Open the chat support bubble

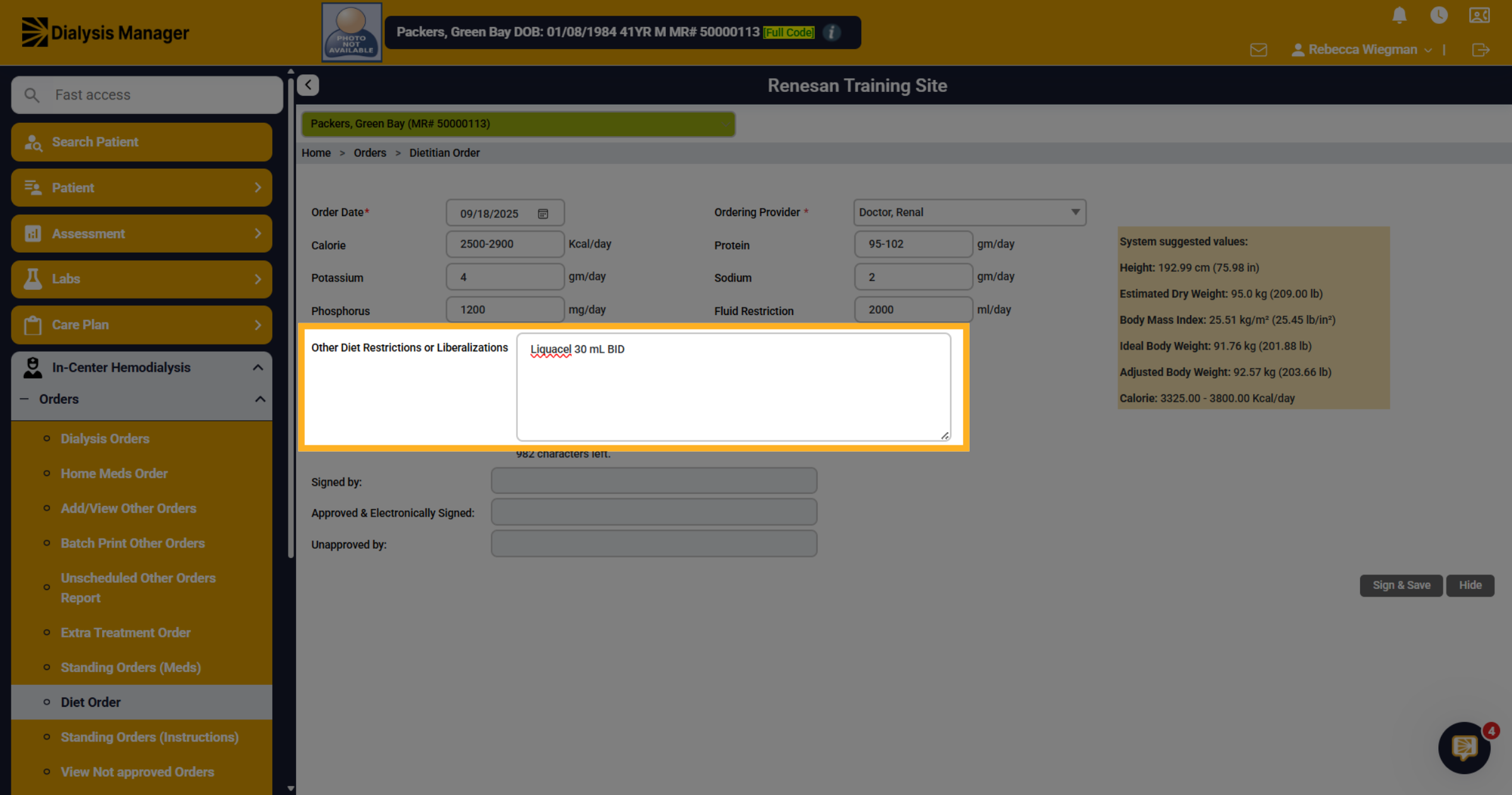coord(1464,748)
